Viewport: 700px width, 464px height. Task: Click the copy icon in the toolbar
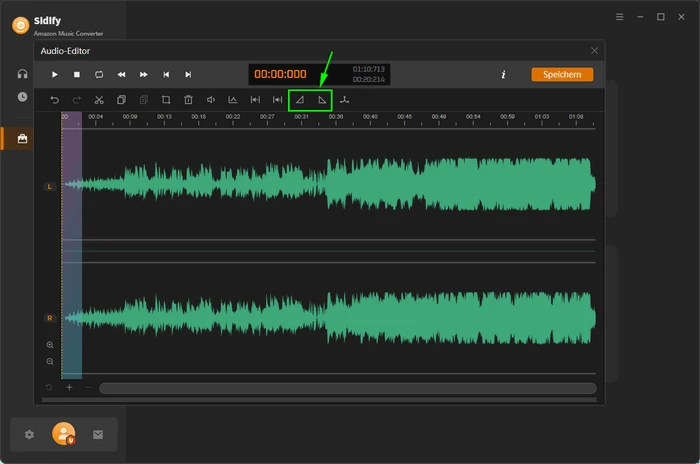click(x=121, y=100)
